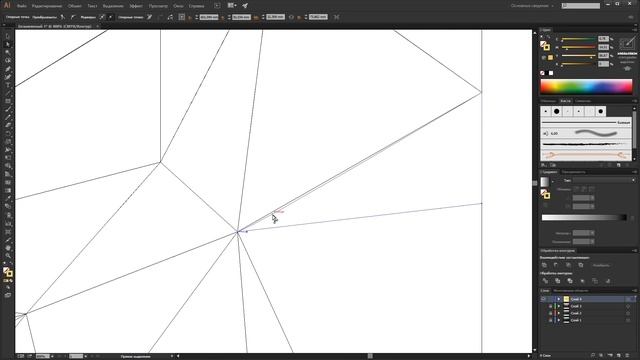Select the Hand tool
This screenshot has height=360, width=640.
point(8,248)
